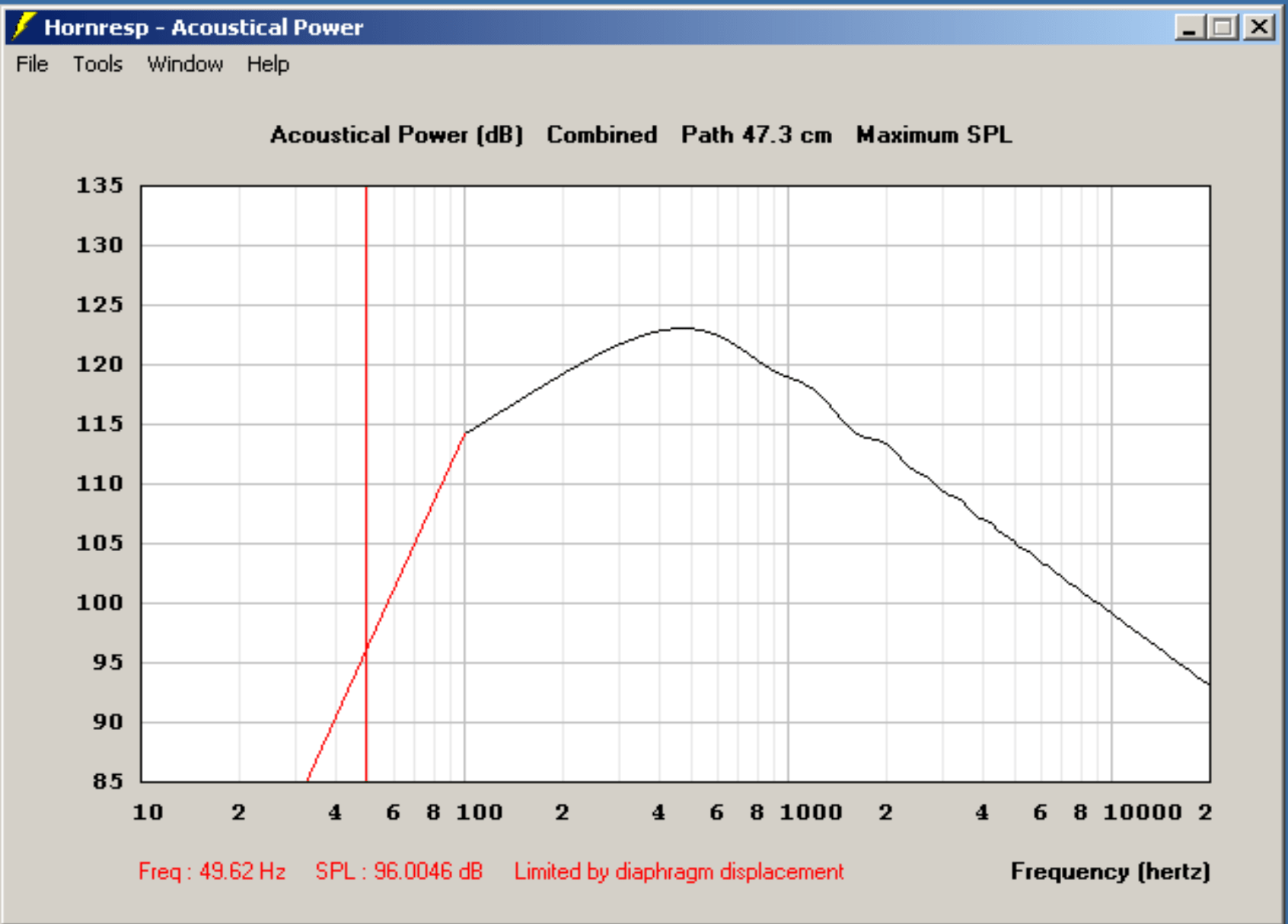Click the Hornresp lightning bolt title icon
1288x924 pixels.
click(x=24, y=27)
